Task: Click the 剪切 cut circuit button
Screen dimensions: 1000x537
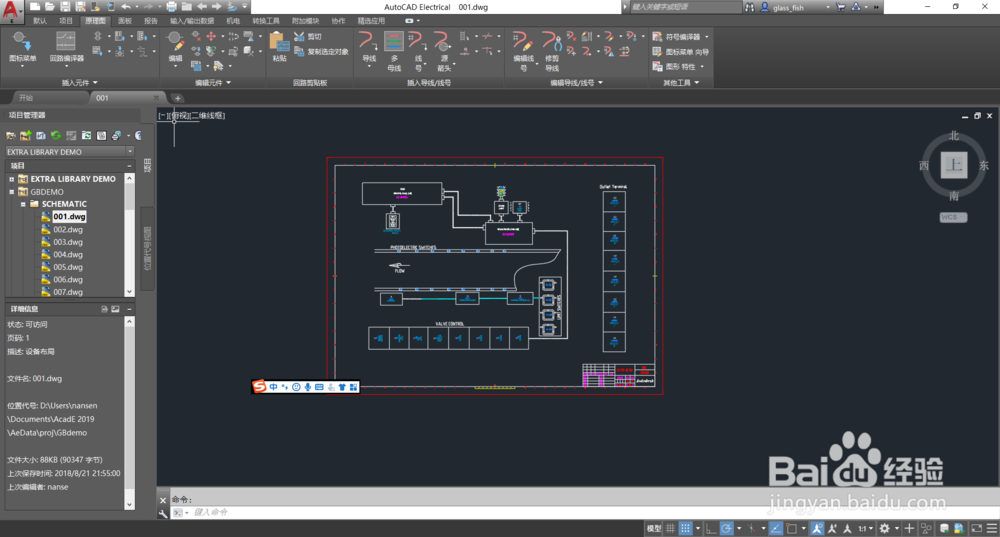Action: (308, 37)
